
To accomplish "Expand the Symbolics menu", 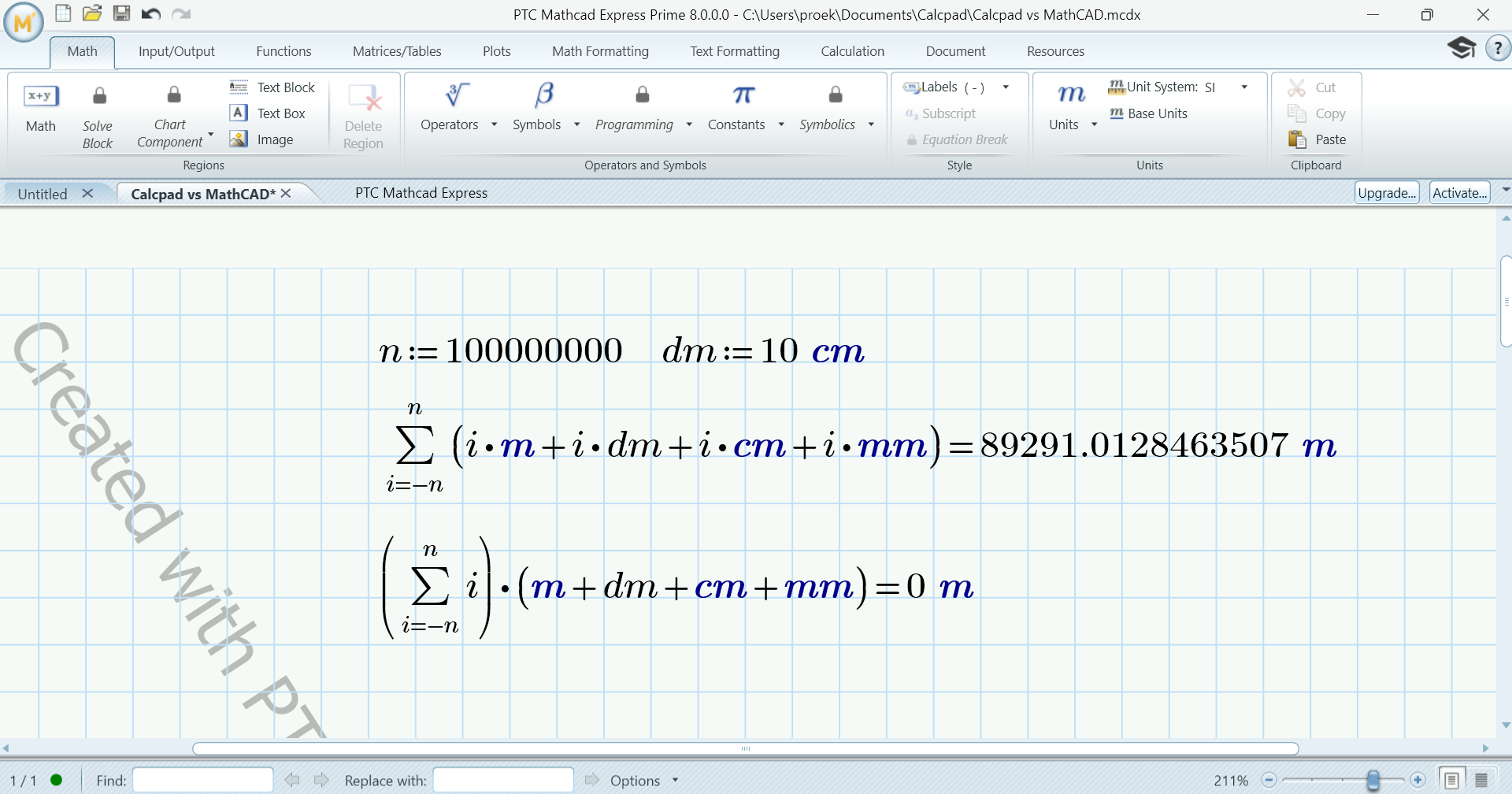I will 871,124.
